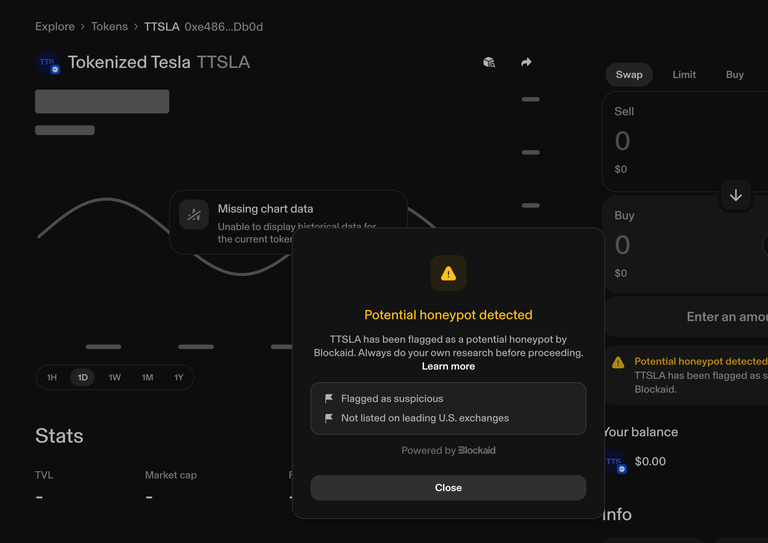Go to Tokens in the breadcrumb
This screenshot has width=768, height=543.
[x=109, y=27]
